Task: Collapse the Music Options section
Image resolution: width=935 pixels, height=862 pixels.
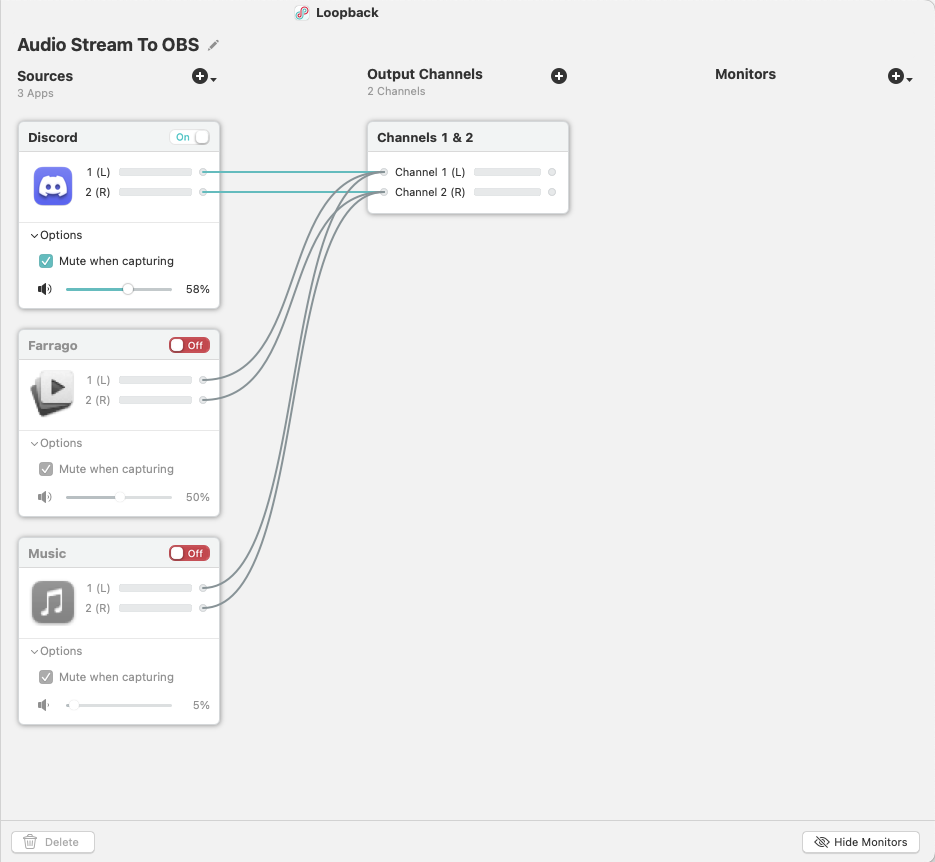Action: (34, 652)
